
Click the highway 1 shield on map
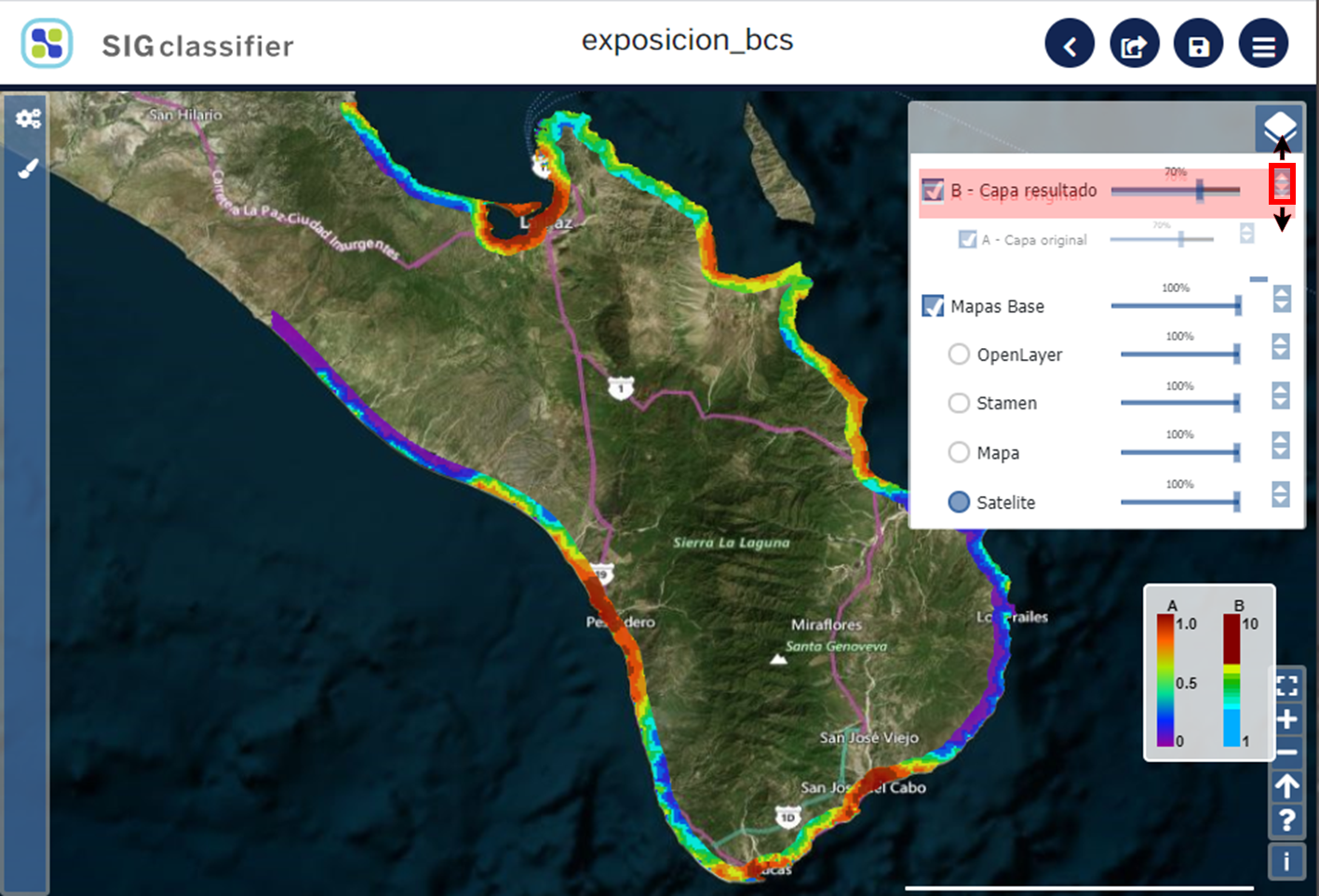pos(621,388)
